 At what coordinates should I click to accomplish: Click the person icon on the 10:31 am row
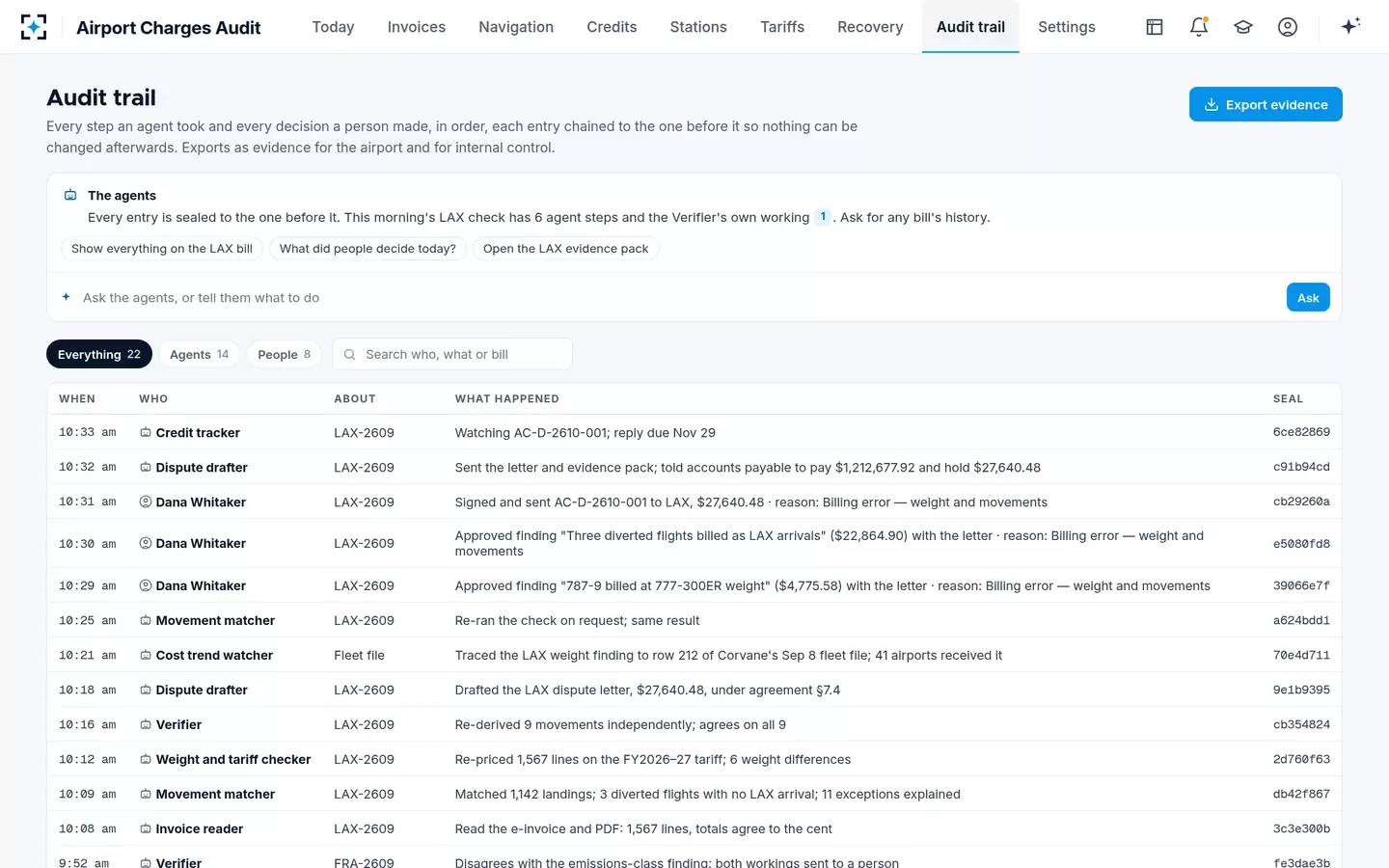tap(146, 502)
